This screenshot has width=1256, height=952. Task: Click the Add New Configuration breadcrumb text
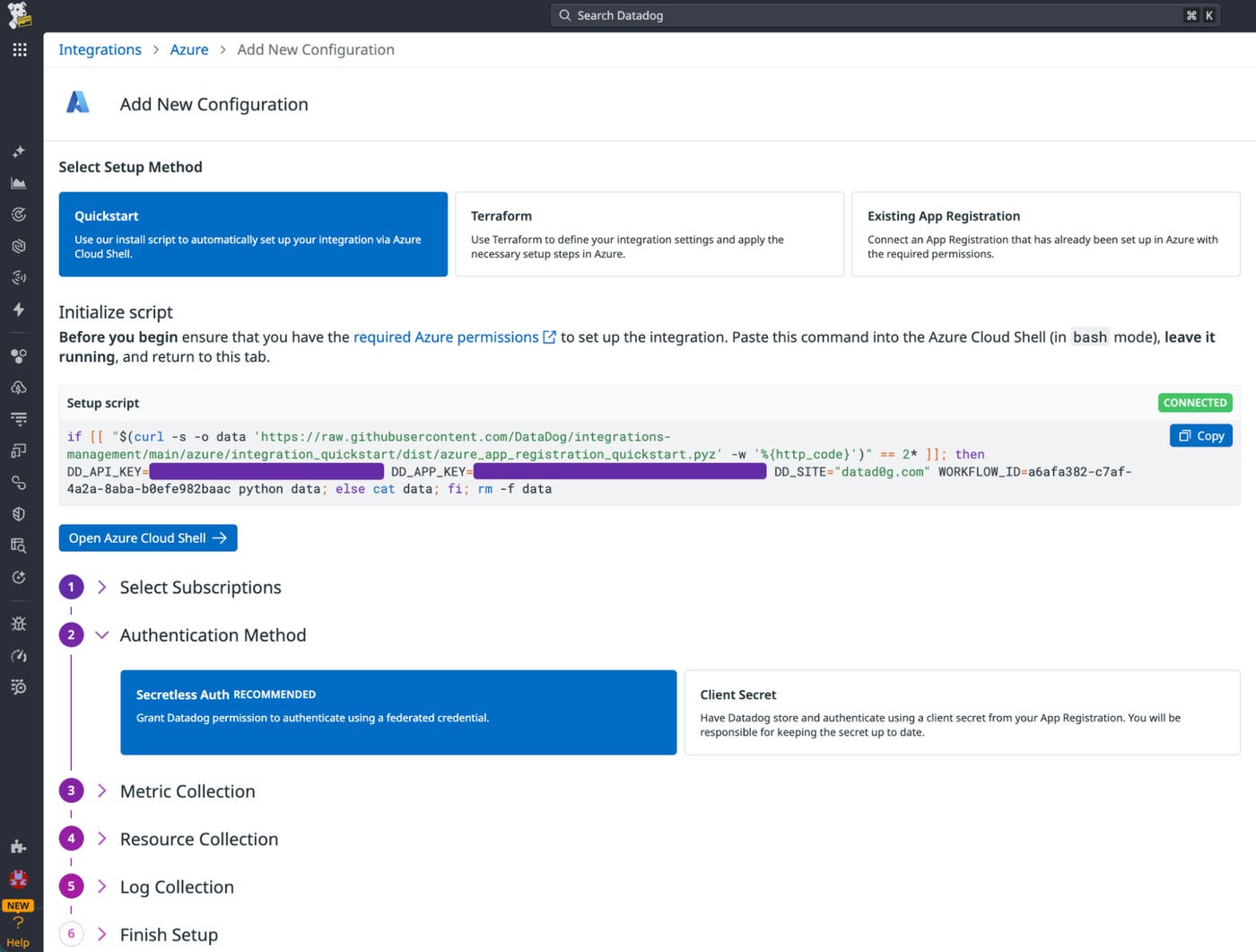316,49
